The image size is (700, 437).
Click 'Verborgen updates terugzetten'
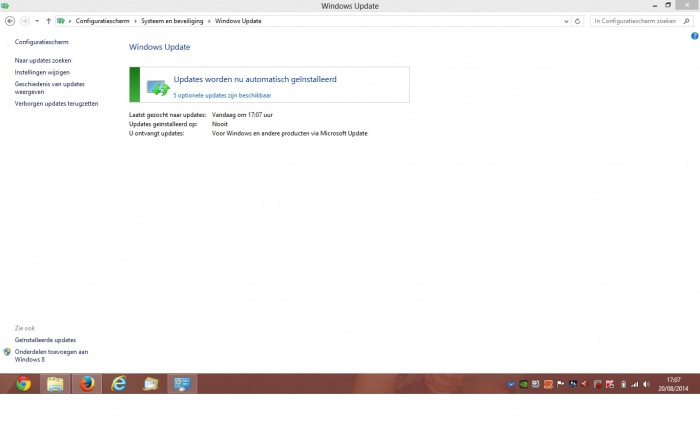tap(56, 104)
